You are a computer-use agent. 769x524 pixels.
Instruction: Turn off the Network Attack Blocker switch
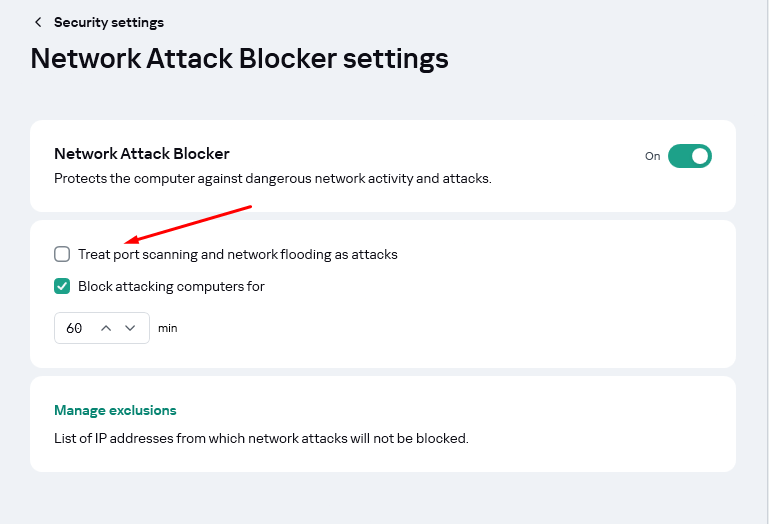[x=690, y=156]
